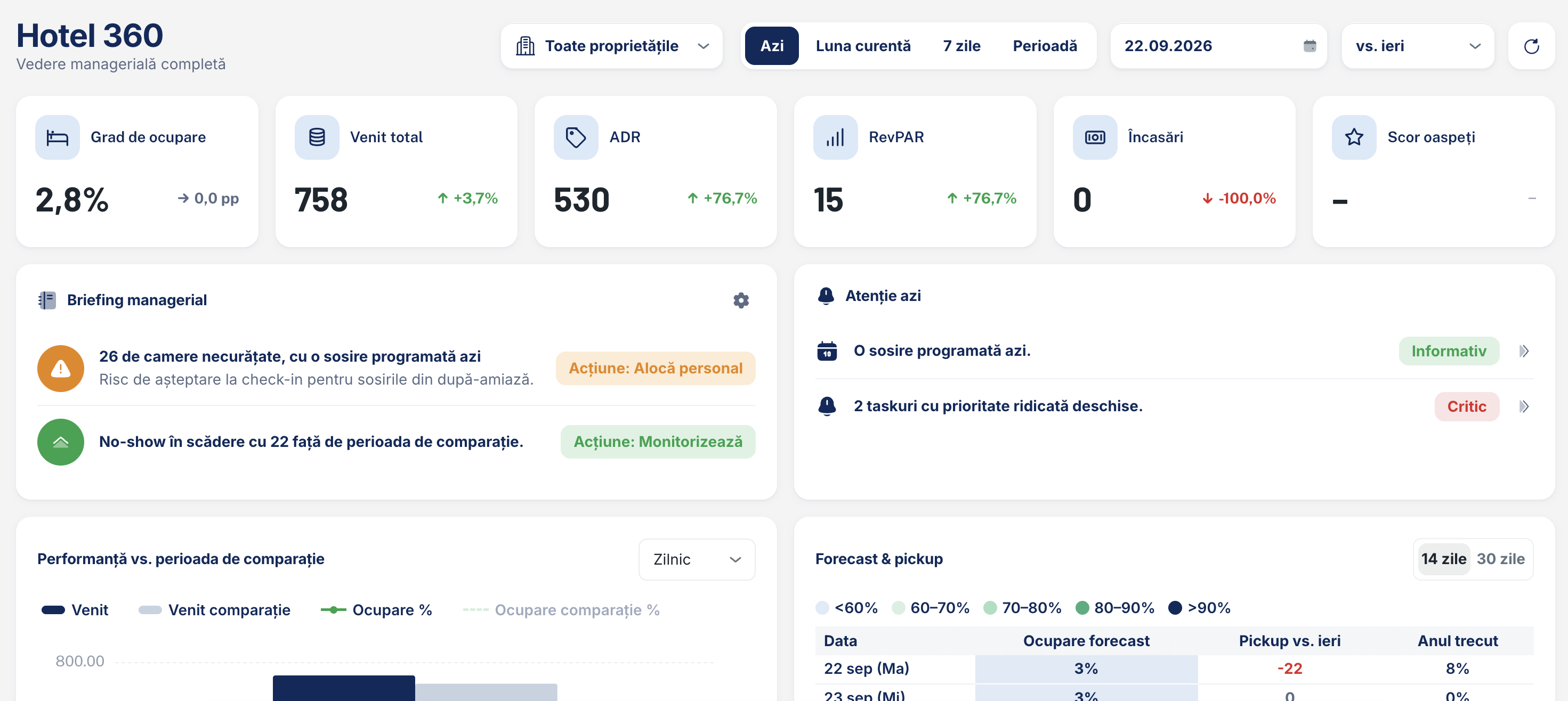Image resolution: width=1568 pixels, height=701 pixels.
Task: Open arrow next to Critic badge
Action: (x=1524, y=406)
